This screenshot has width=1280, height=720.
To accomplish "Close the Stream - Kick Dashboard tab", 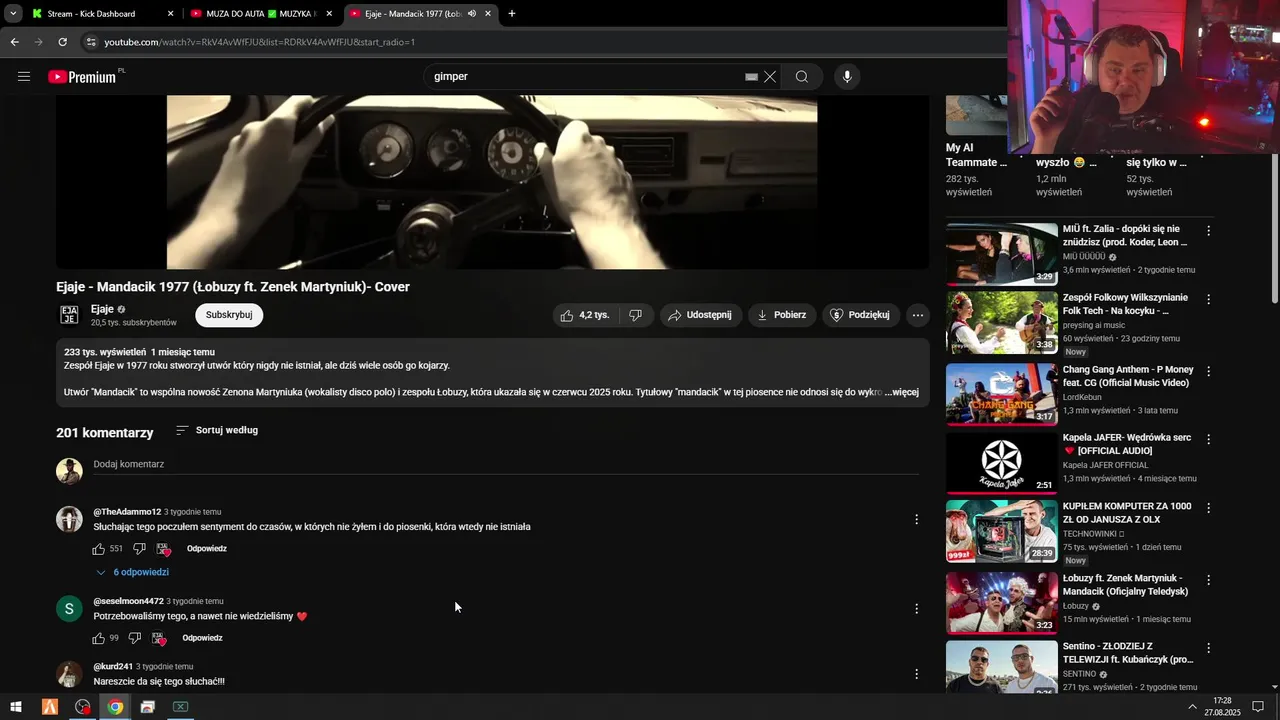I will point(170,14).
